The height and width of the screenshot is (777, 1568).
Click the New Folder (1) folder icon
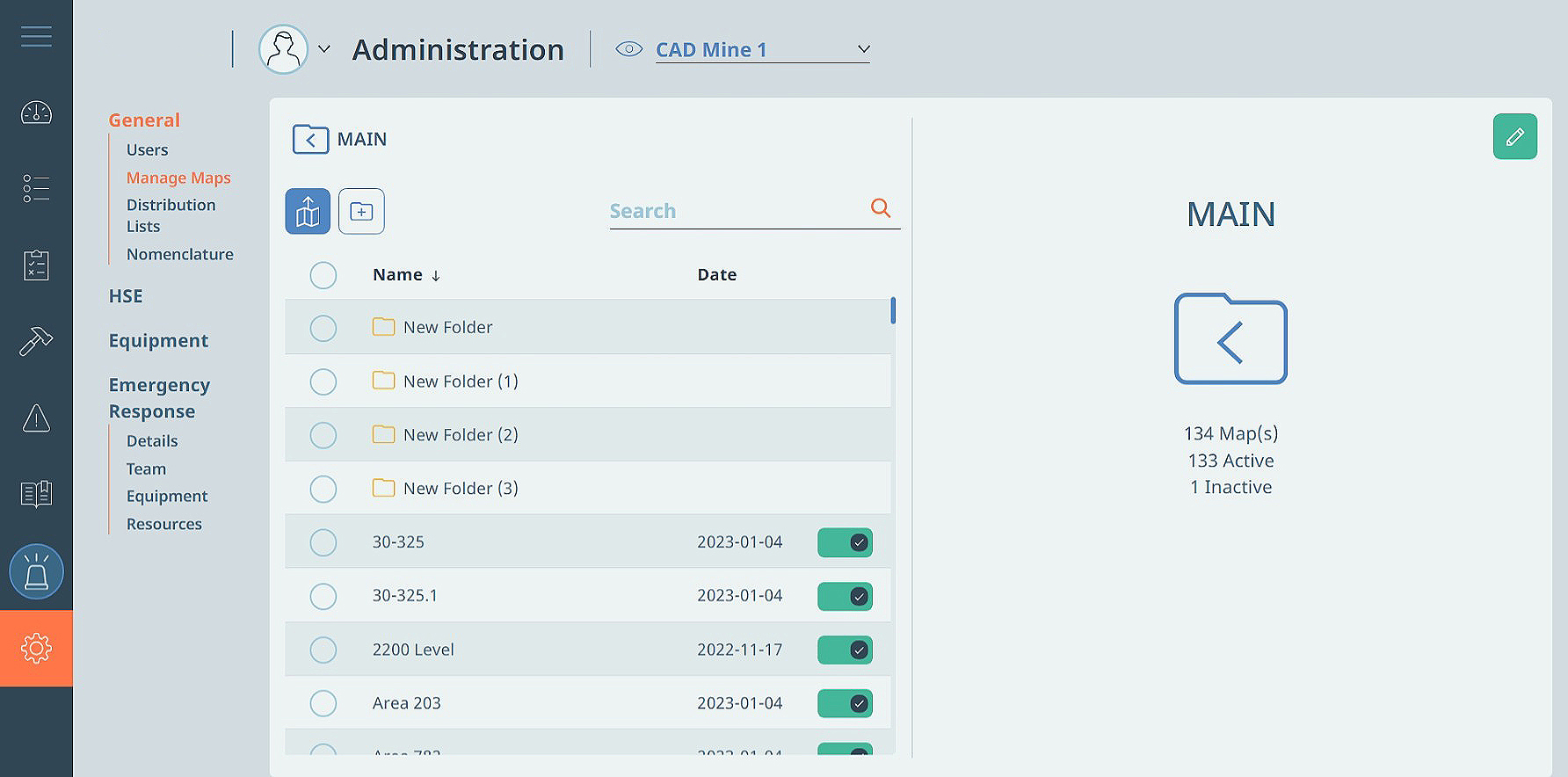point(383,380)
